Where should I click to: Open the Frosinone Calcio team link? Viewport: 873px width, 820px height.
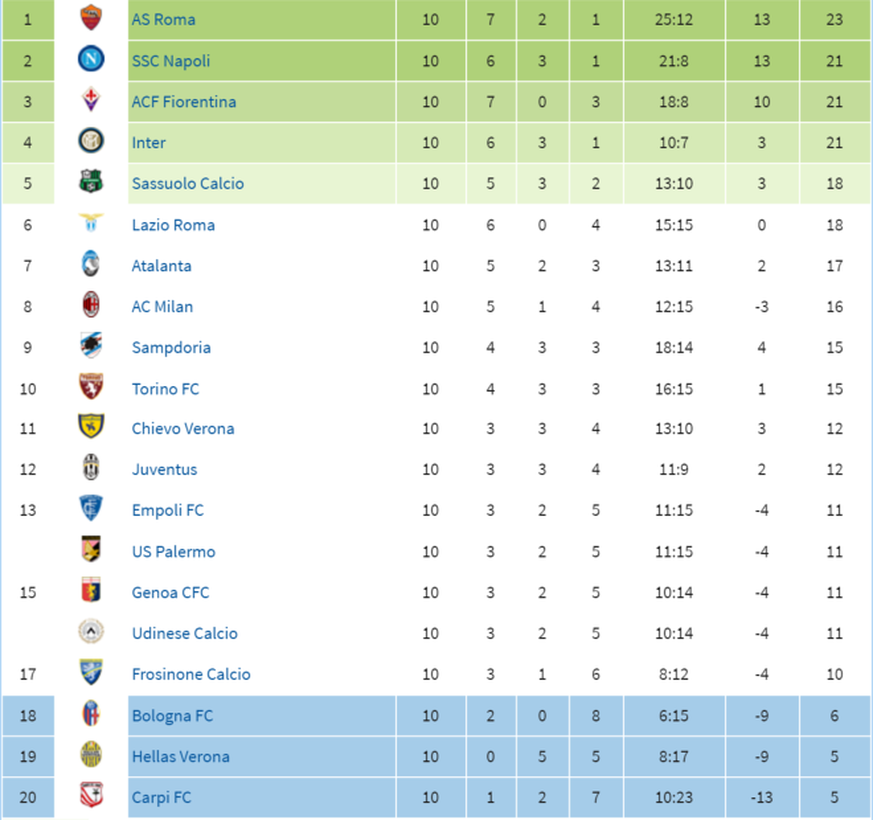click(x=191, y=674)
